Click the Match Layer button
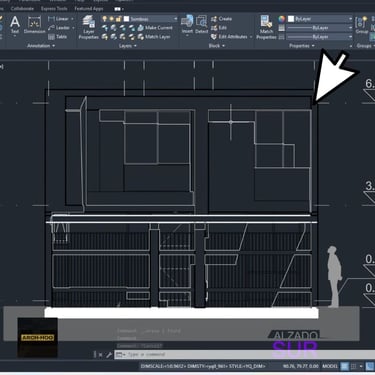375x375 pixels. click(x=154, y=37)
